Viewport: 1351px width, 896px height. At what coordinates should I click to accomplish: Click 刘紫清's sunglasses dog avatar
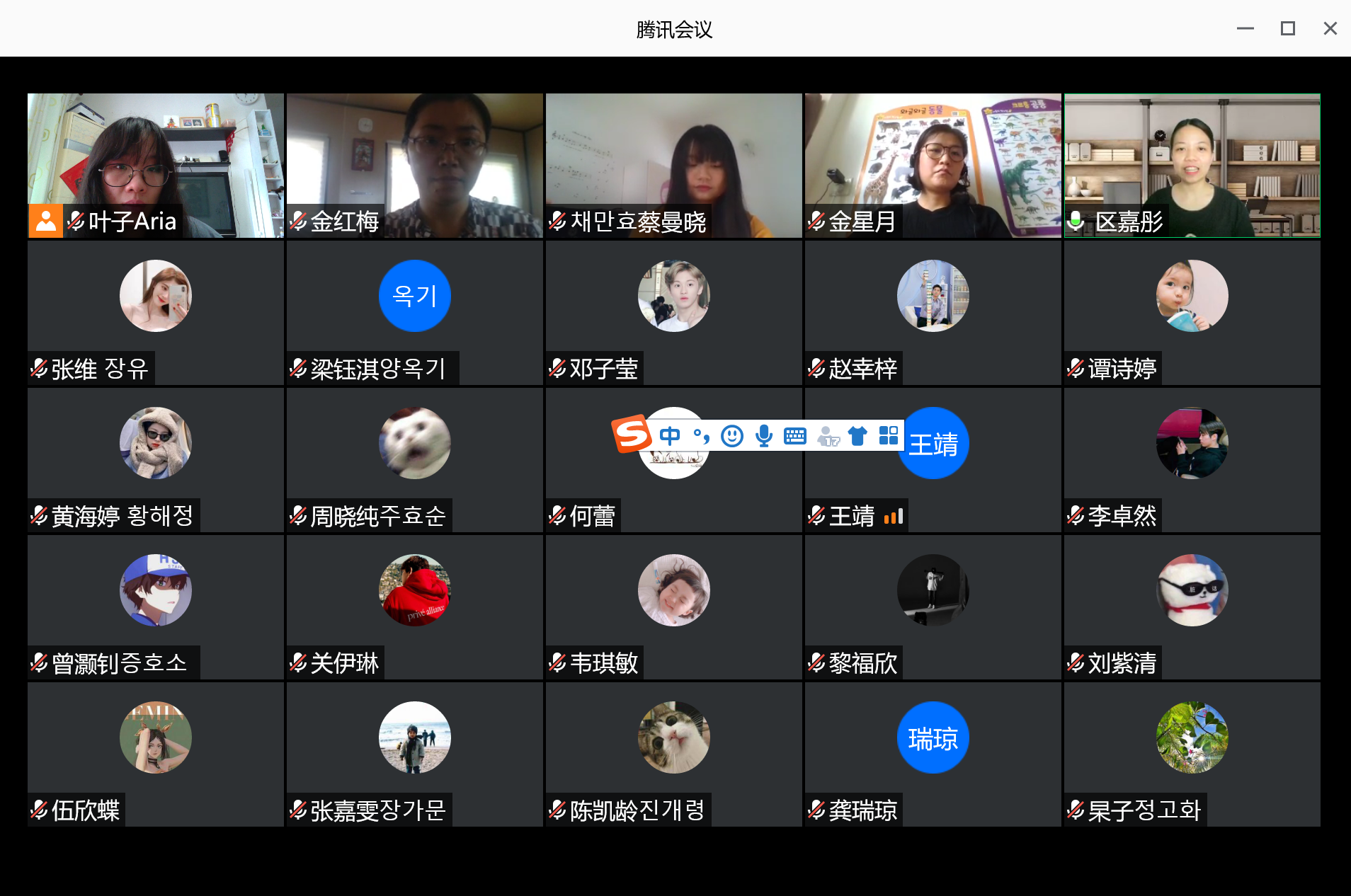tap(1192, 590)
